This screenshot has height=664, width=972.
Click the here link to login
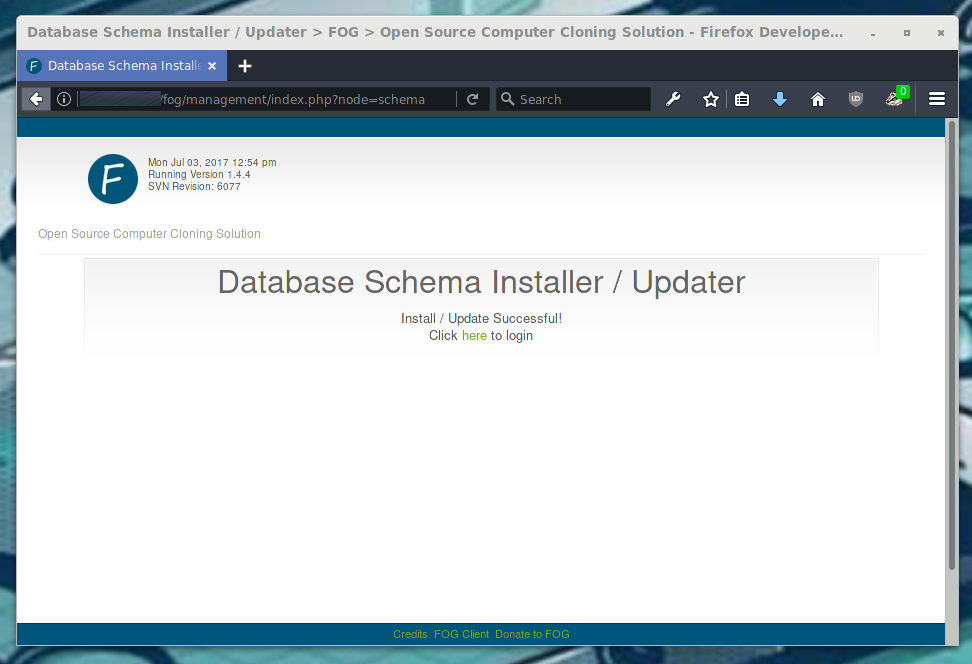point(474,335)
